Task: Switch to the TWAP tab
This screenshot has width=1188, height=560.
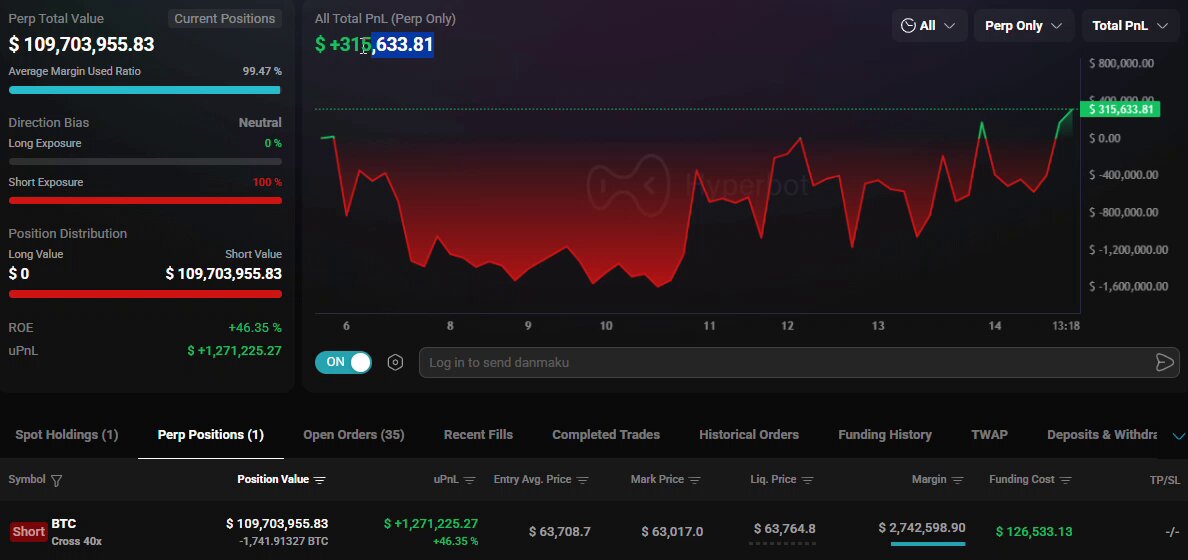Action: click(x=989, y=435)
